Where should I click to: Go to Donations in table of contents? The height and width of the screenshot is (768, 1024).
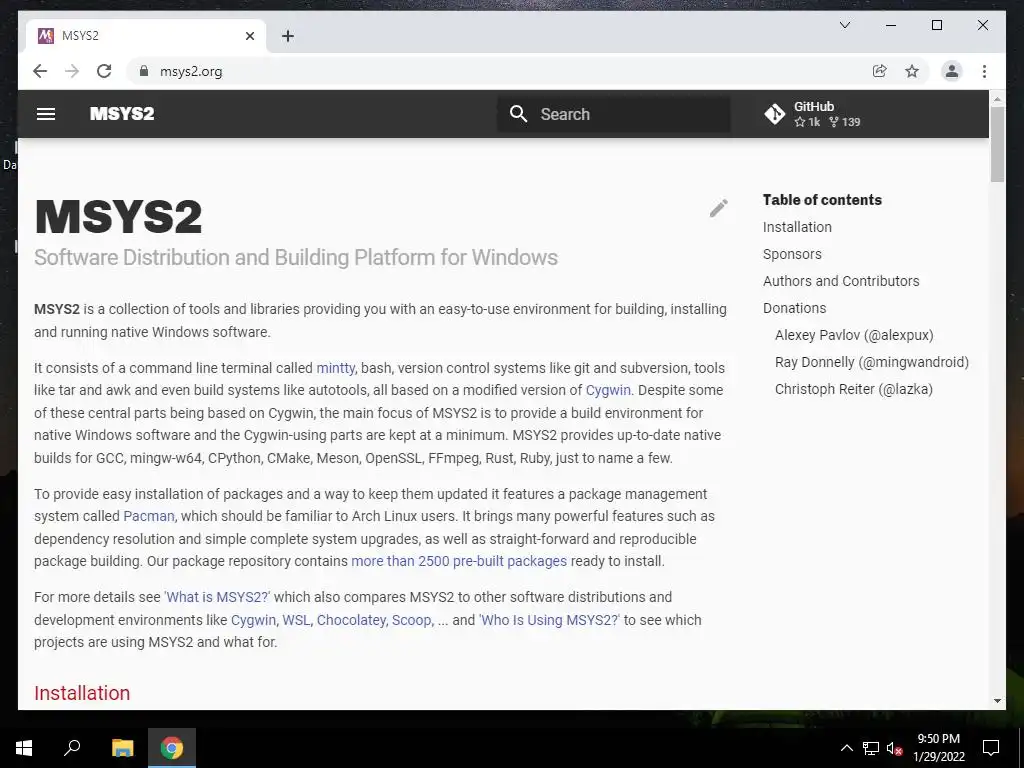794,308
